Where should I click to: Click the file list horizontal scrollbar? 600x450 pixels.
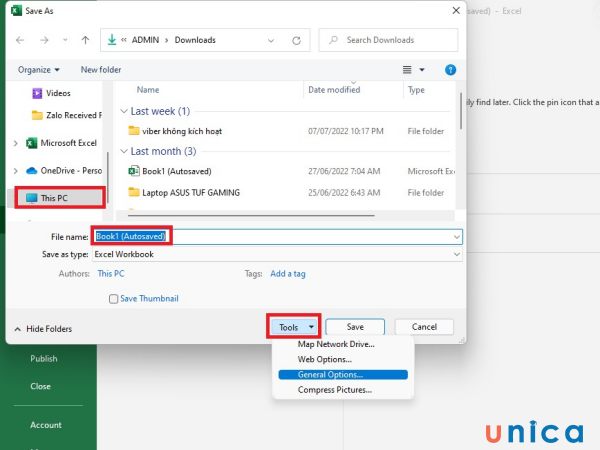coord(251,215)
